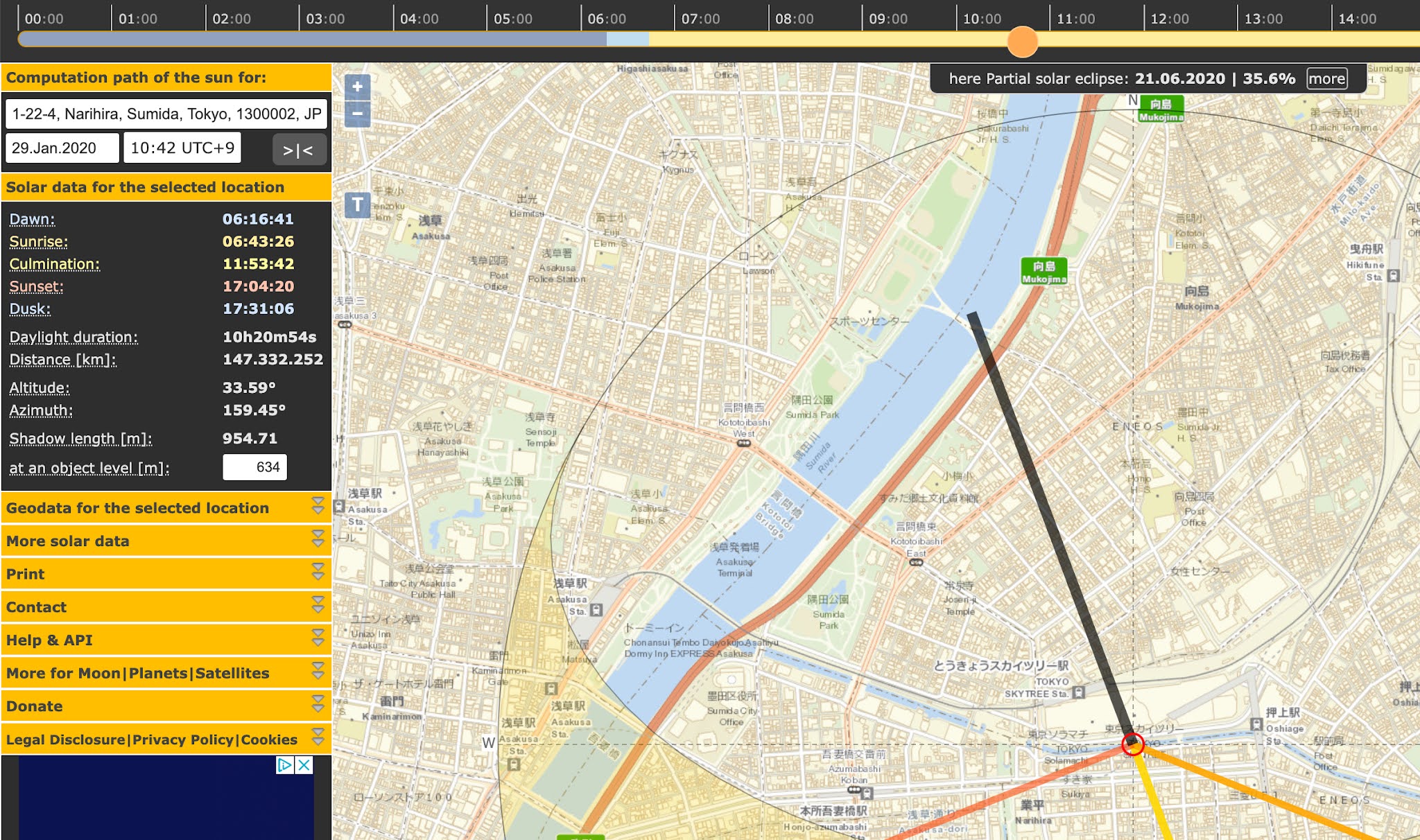Image resolution: width=1420 pixels, height=840 pixels.
Task: Click the T map type icon
Action: [x=357, y=204]
